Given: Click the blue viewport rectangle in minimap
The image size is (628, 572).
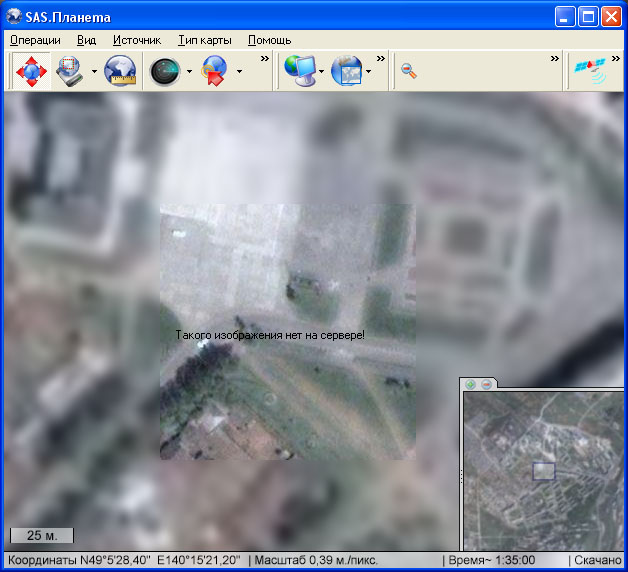Looking at the screenshot, I should point(543,471).
